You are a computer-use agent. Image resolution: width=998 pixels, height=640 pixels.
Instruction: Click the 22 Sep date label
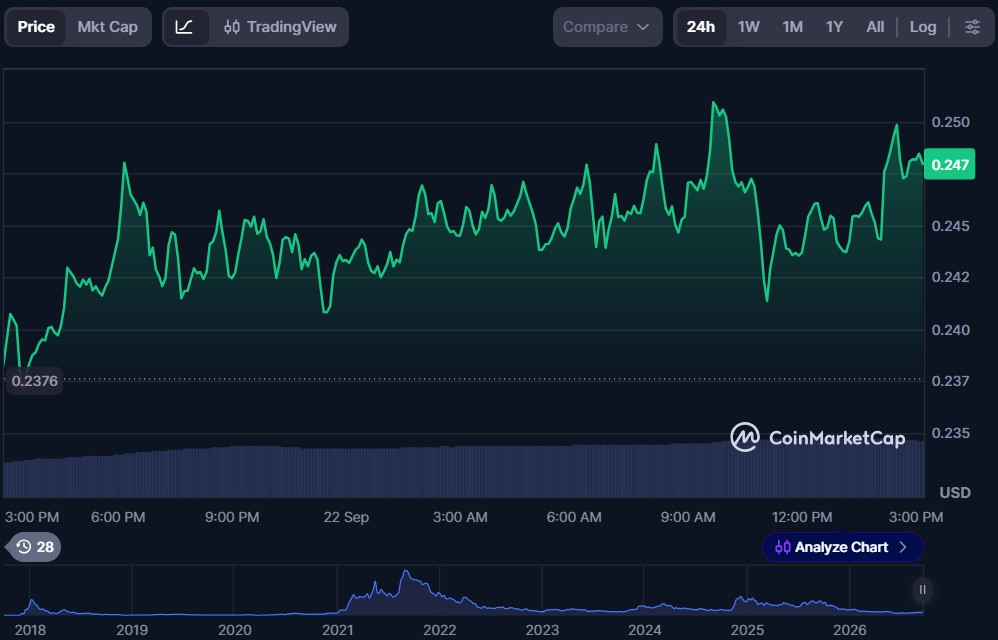pos(346,517)
